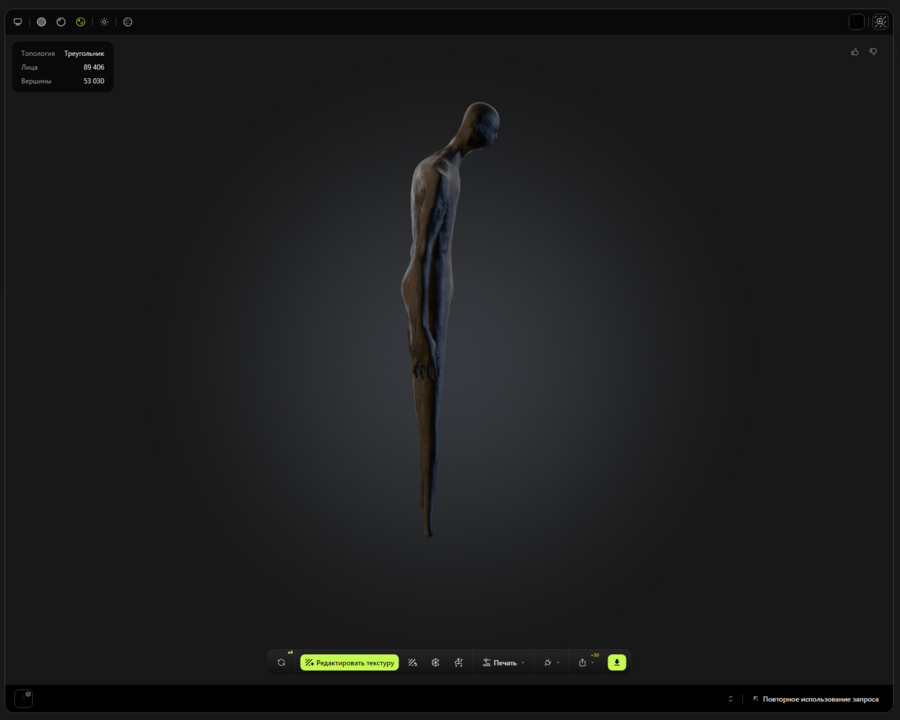Click the small thumbnail in the bottom-left corner
900x720 pixels.
click(24, 699)
